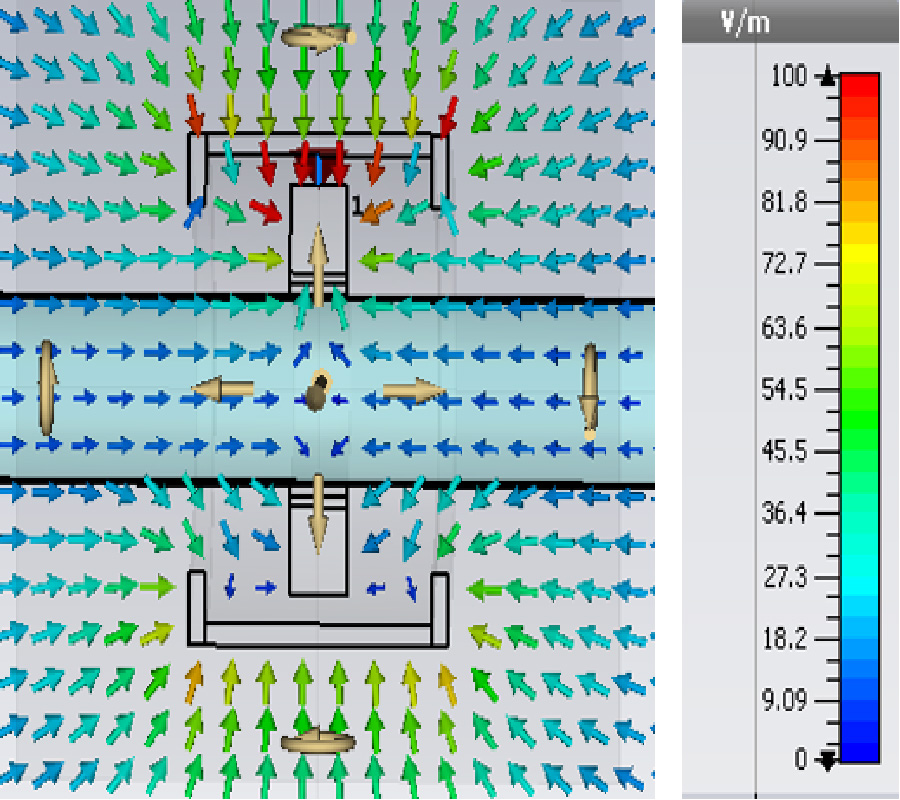Image resolution: width=900 pixels, height=800 pixels.
Task: Select the blue port cone above port 1
Action: point(319,170)
